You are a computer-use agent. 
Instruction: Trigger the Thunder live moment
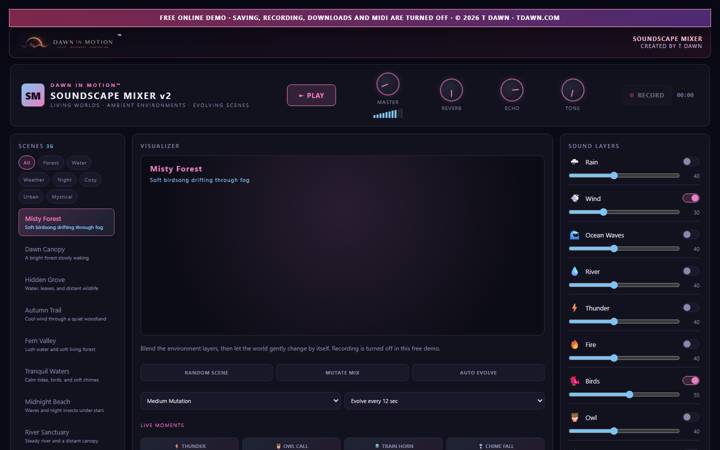190,444
